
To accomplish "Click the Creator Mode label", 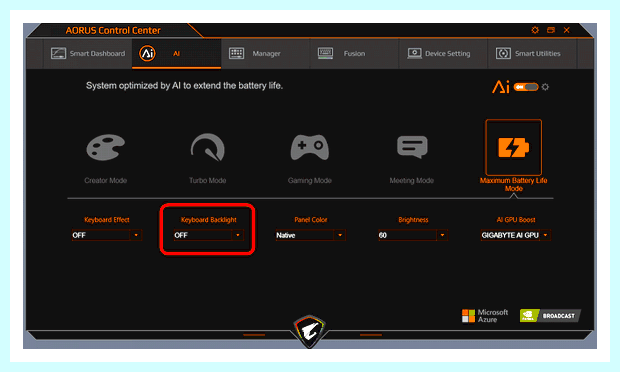I will pos(106,181).
